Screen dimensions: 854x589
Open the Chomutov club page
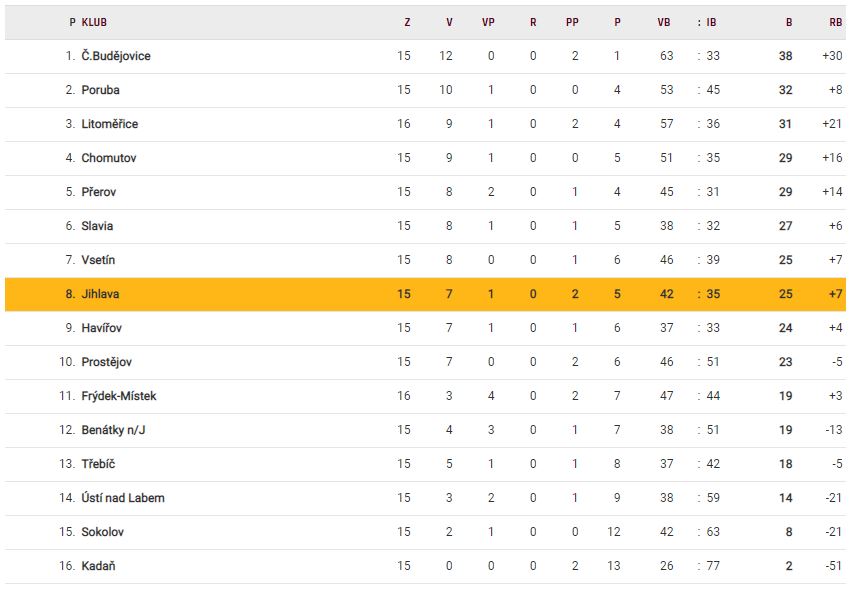[109, 158]
